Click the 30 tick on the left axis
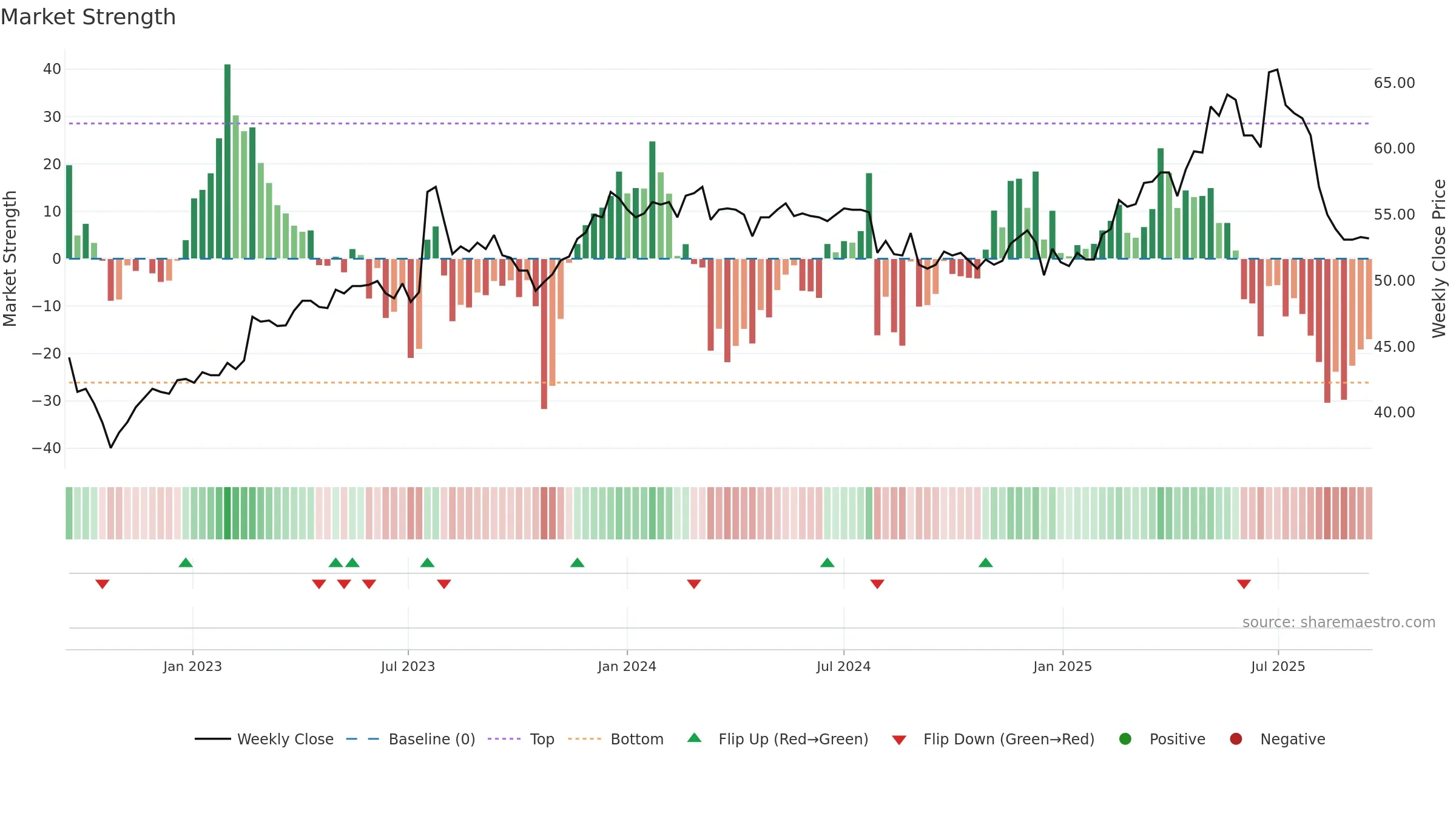 (x=52, y=116)
